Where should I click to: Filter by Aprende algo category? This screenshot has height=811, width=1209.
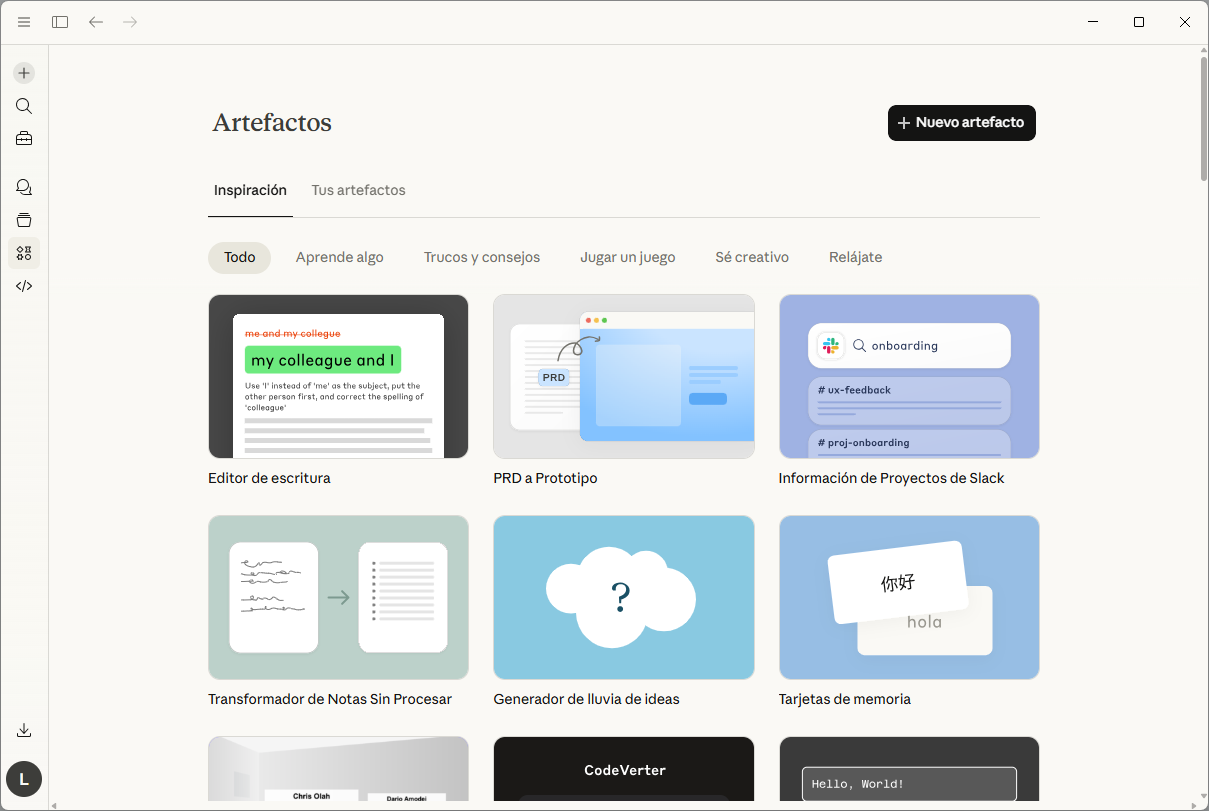coord(339,257)
